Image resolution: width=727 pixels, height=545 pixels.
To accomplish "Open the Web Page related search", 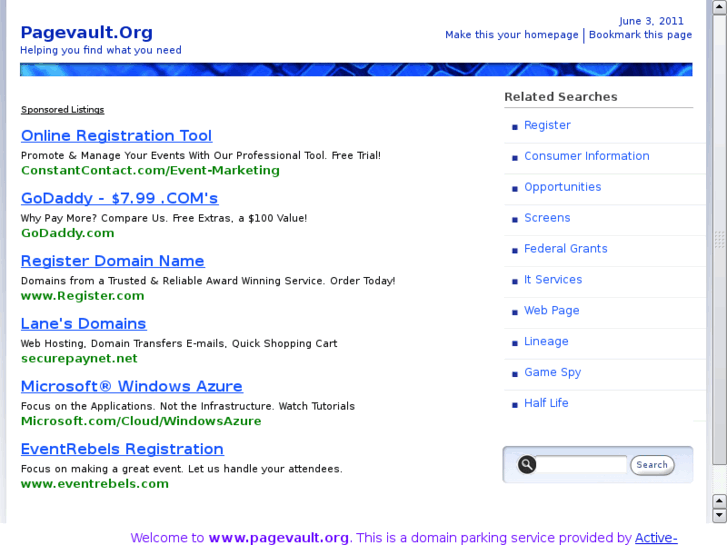I will (552, 310).
